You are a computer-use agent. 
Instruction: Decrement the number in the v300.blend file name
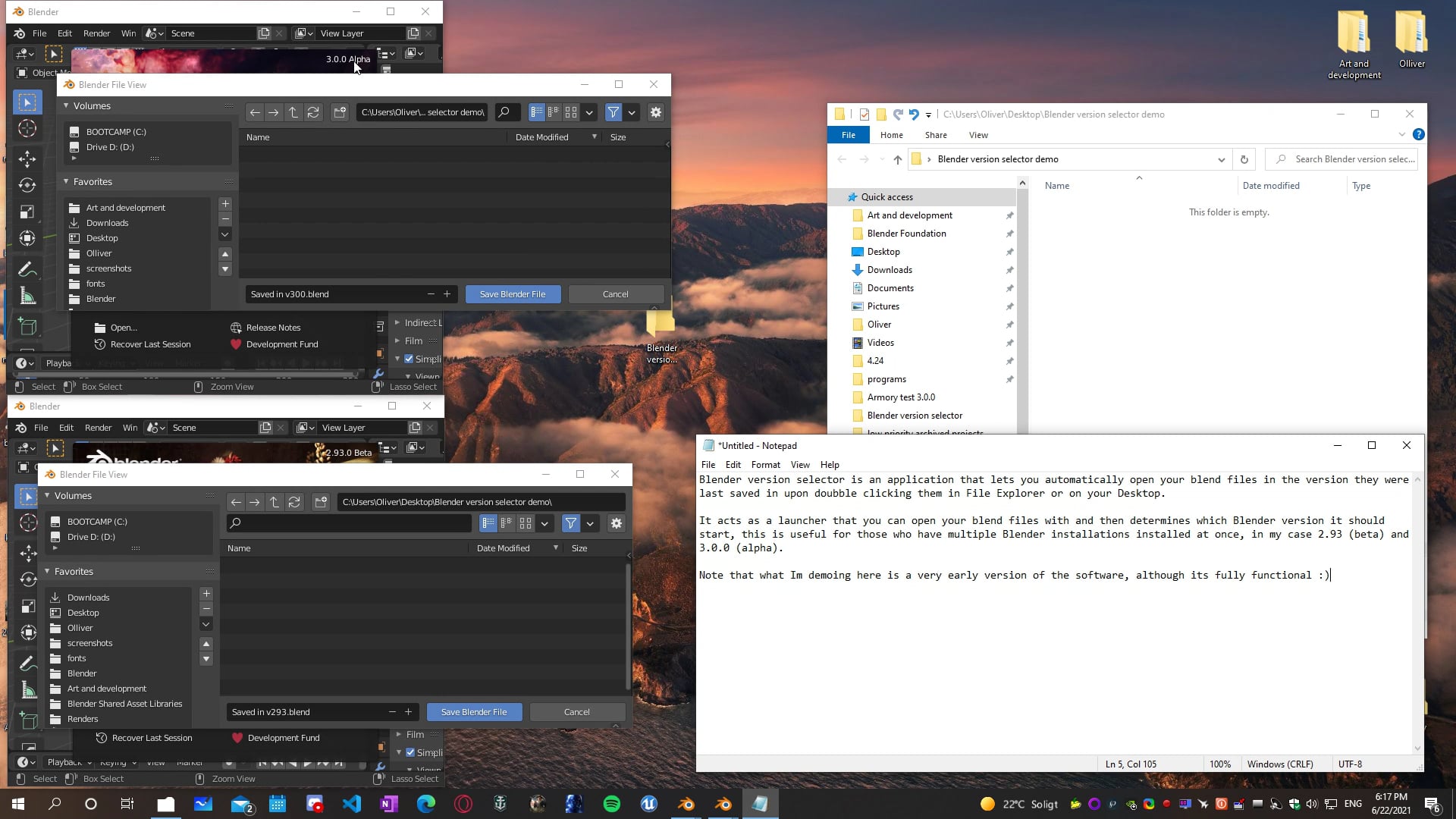pos(431,294)
